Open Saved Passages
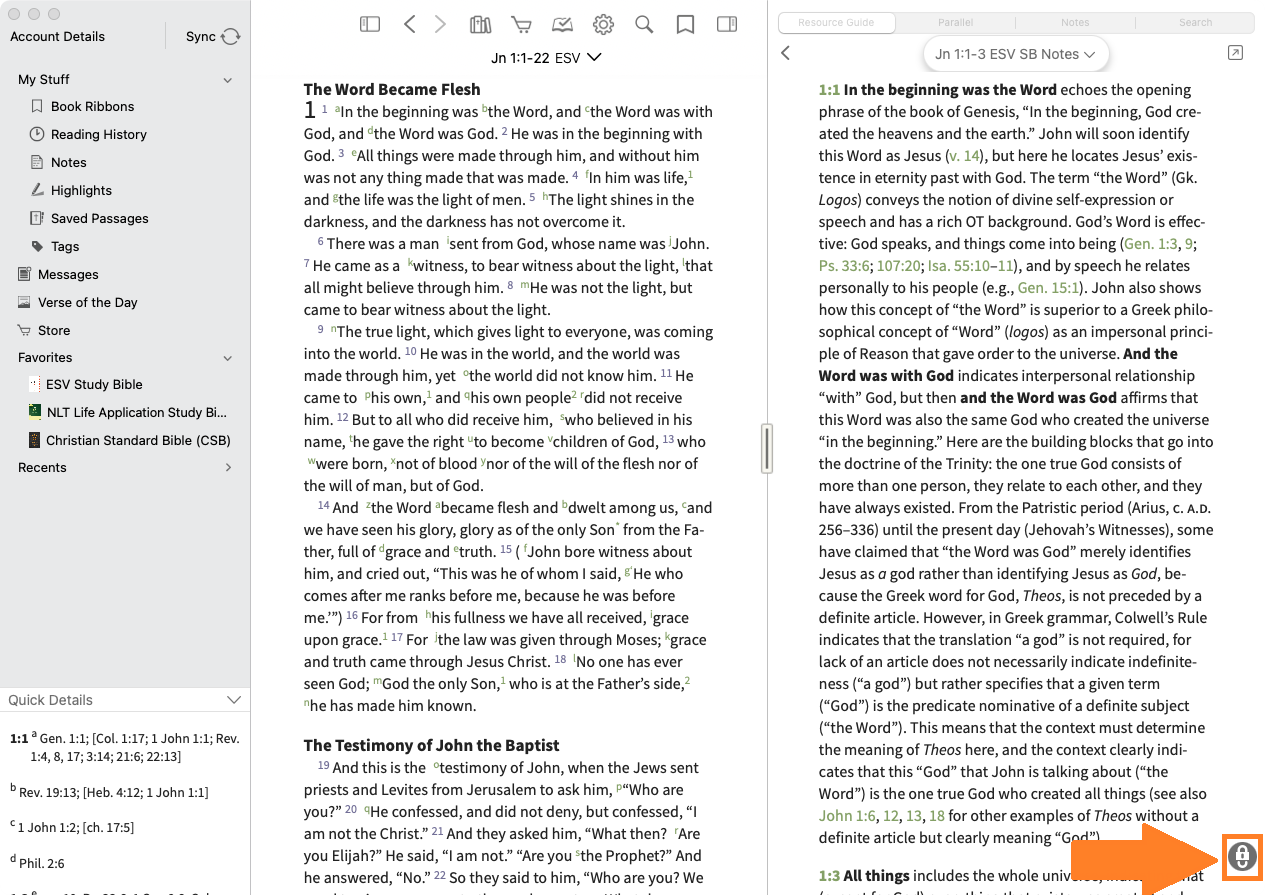This screenshot has height=895, width=1265. 99,218
